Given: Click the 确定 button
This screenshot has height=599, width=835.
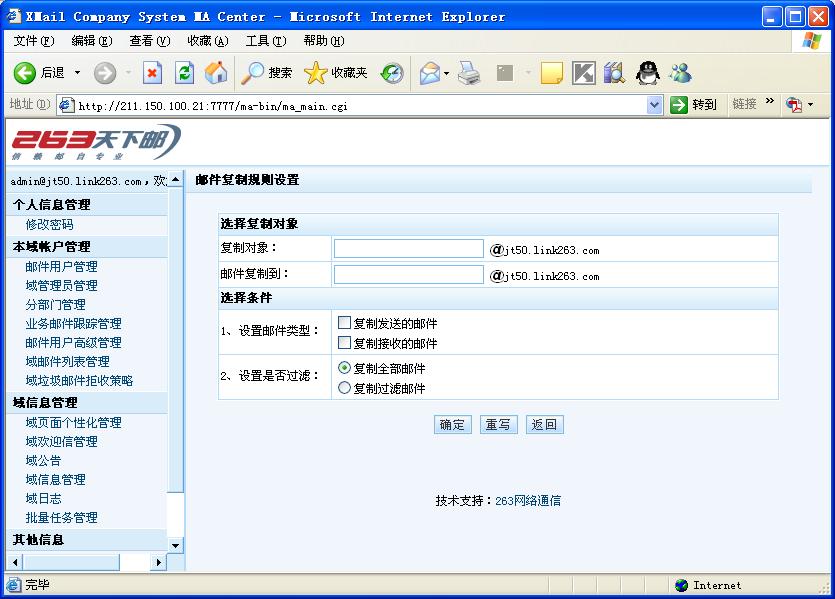Looking at the screenshot, I should click(x=453, y=424).
